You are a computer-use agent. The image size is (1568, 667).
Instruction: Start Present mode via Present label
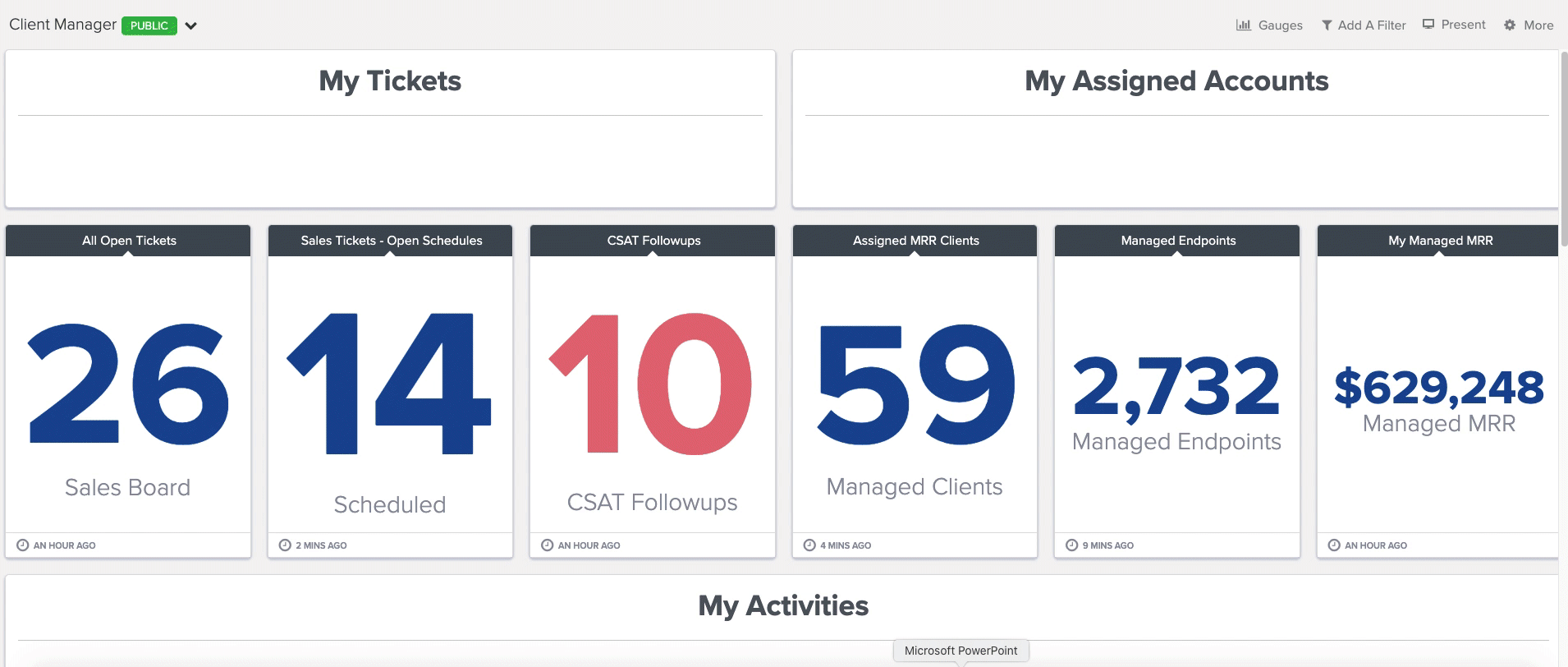[x=1463, y=25]
